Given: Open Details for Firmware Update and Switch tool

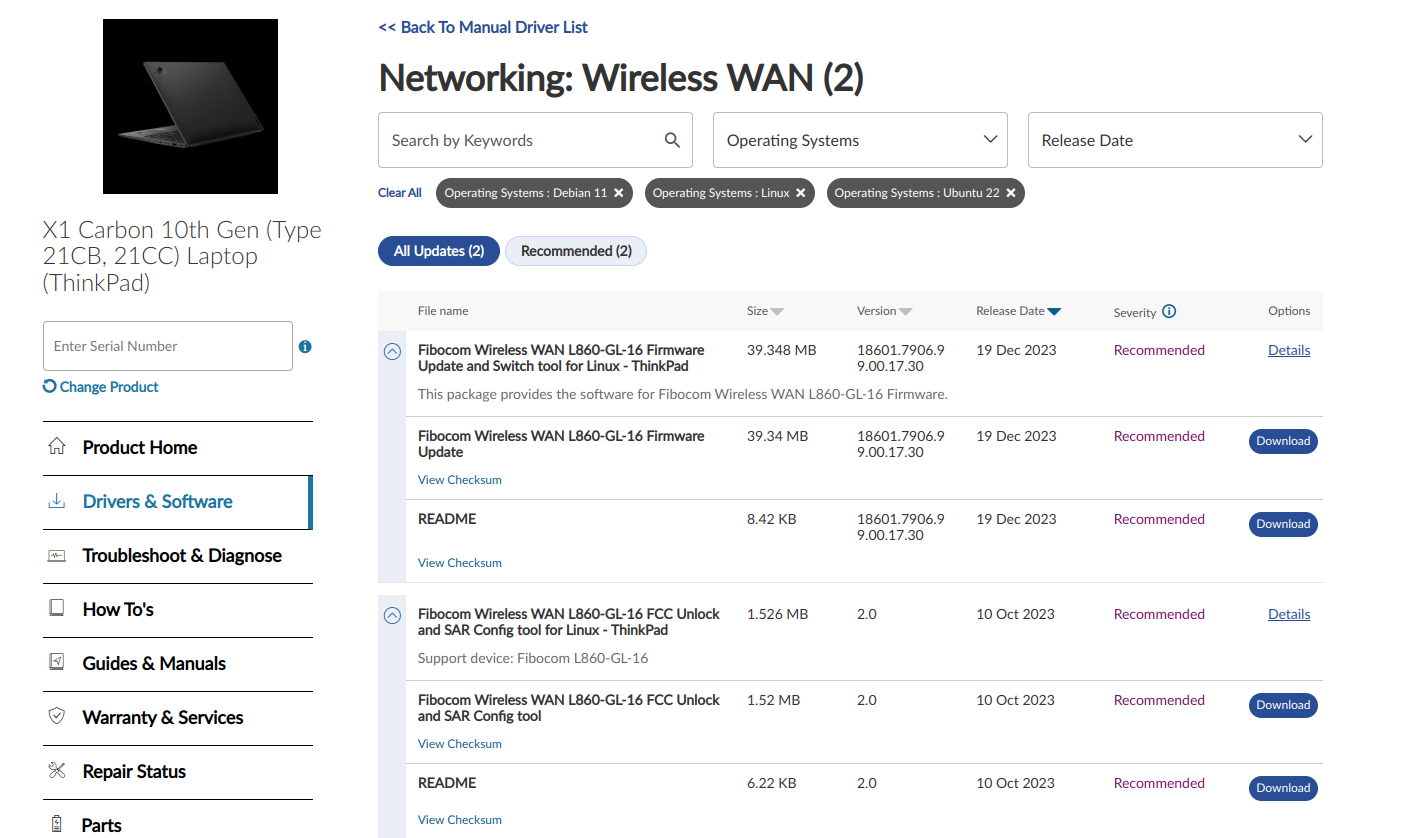Looking at the screenshot, I should (x=1289, y=350).
